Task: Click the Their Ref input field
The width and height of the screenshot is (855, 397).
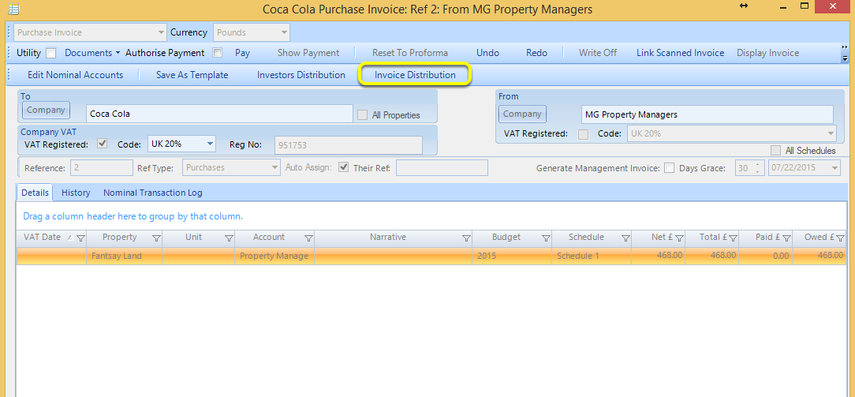Action: click(x=442, y=167)
